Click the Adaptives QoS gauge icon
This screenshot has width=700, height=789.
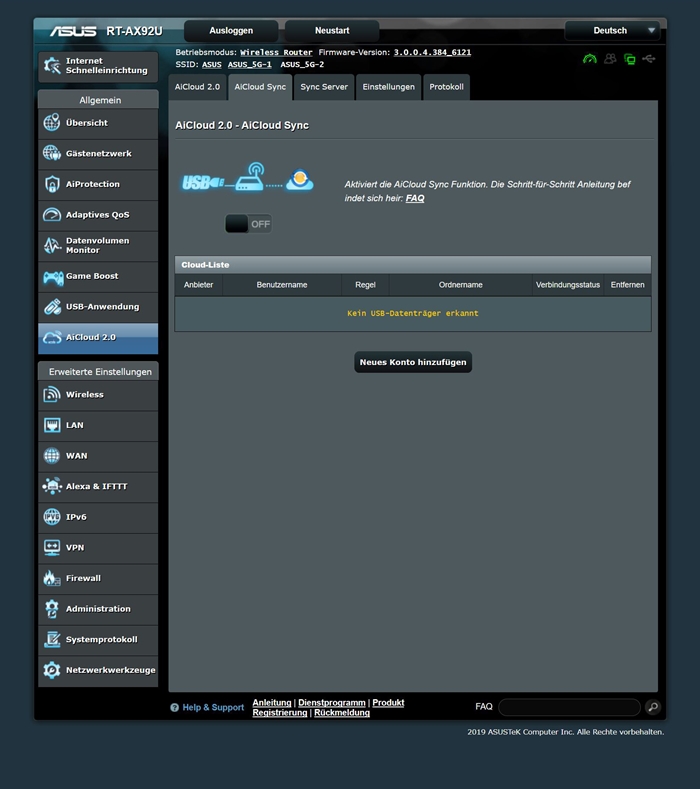tap(52, 214)
